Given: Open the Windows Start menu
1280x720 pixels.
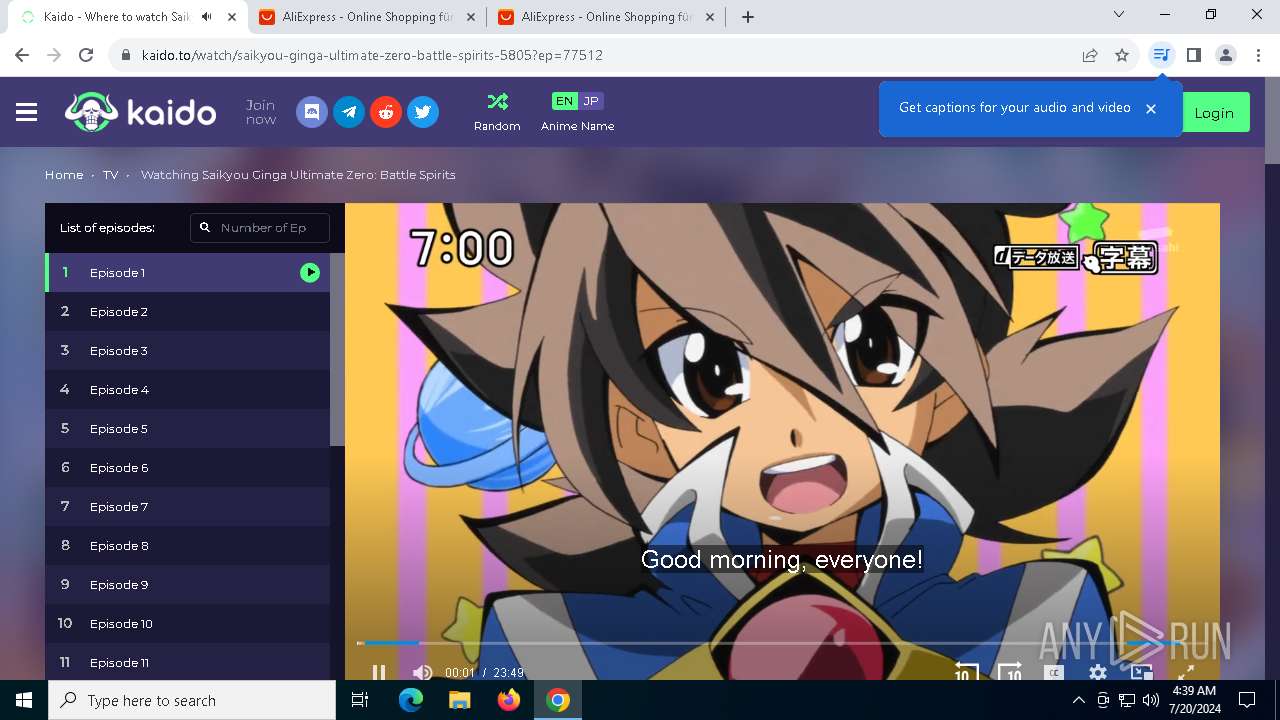Looking at the screenshot, I should pyautogui.click(x=24, y=700).
